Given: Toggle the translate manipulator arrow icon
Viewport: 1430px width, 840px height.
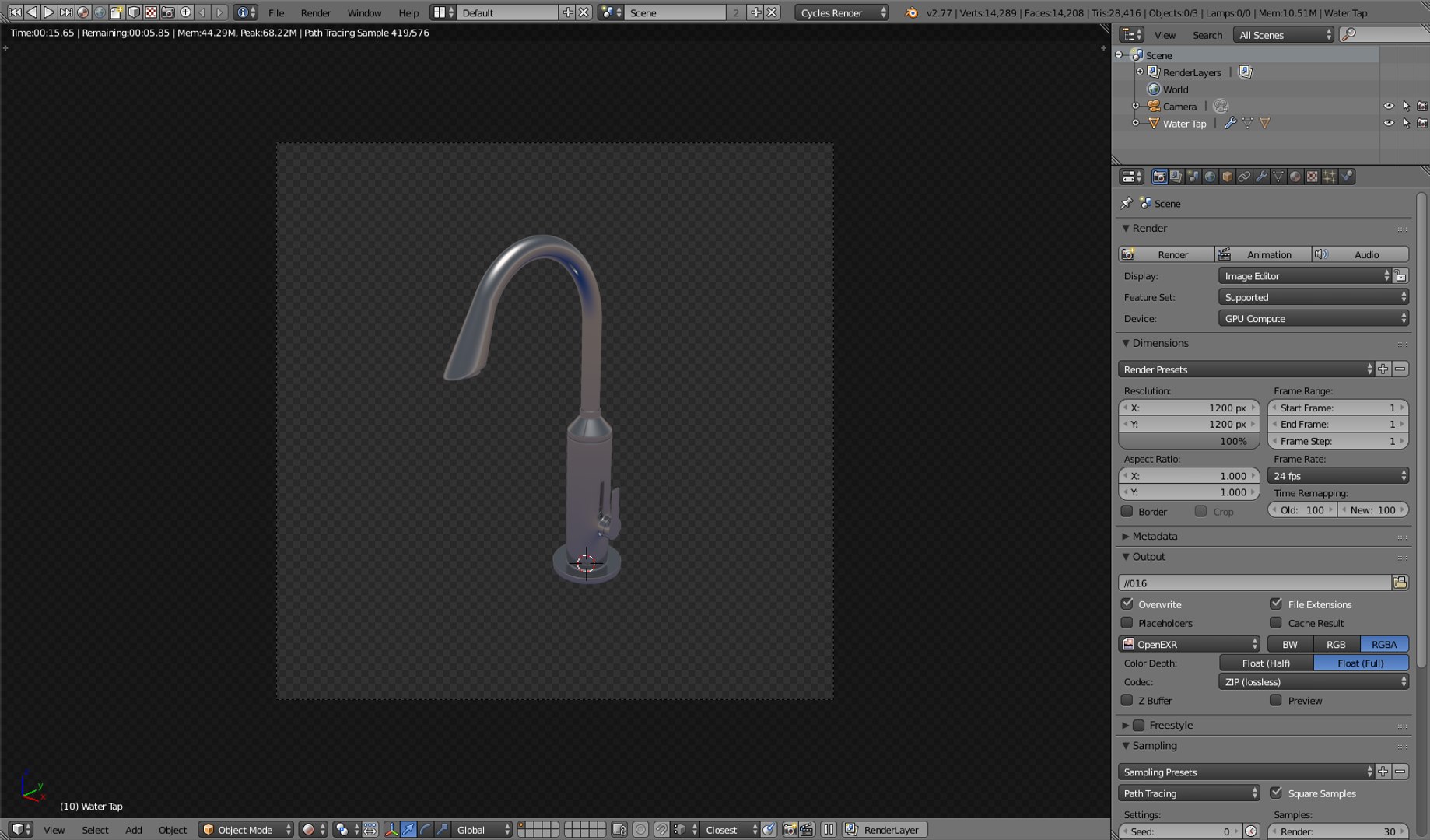Looking at the screenshot, I should coord(408,830).
